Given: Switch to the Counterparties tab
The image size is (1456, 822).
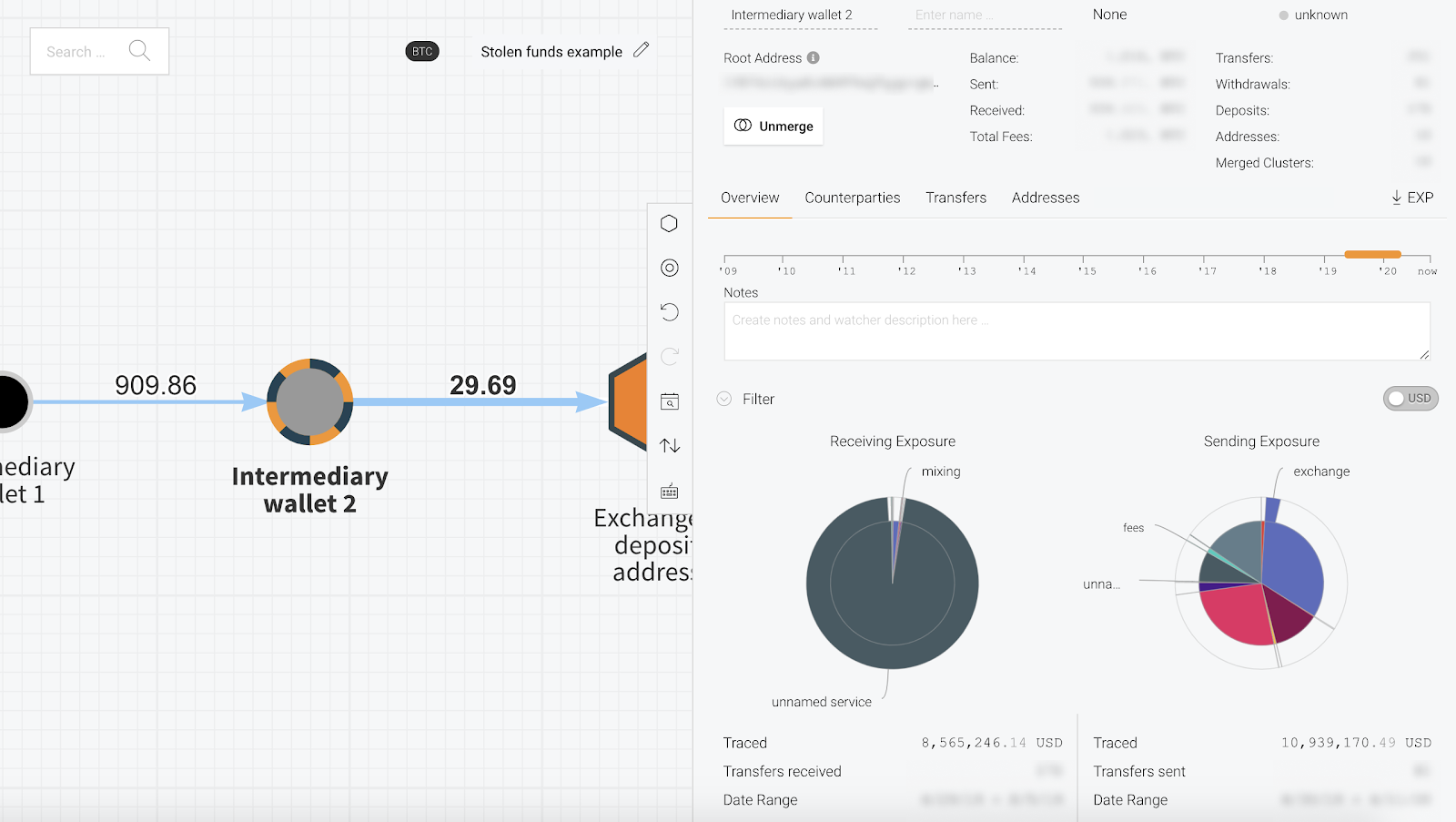Looking at the screenshot, I should point(852,198).
